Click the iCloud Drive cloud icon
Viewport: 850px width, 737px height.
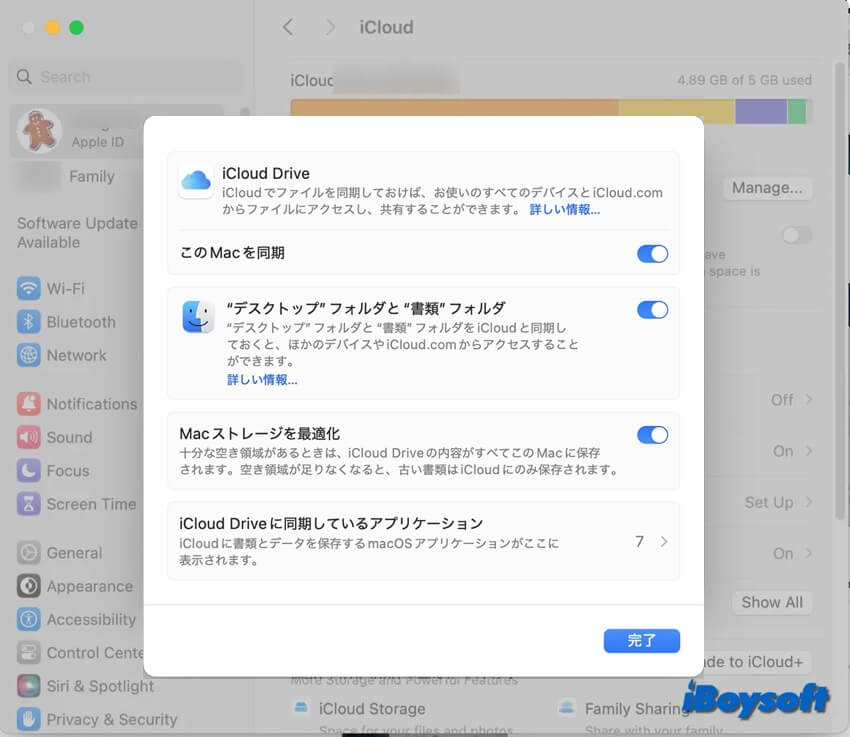pos(196,181)
